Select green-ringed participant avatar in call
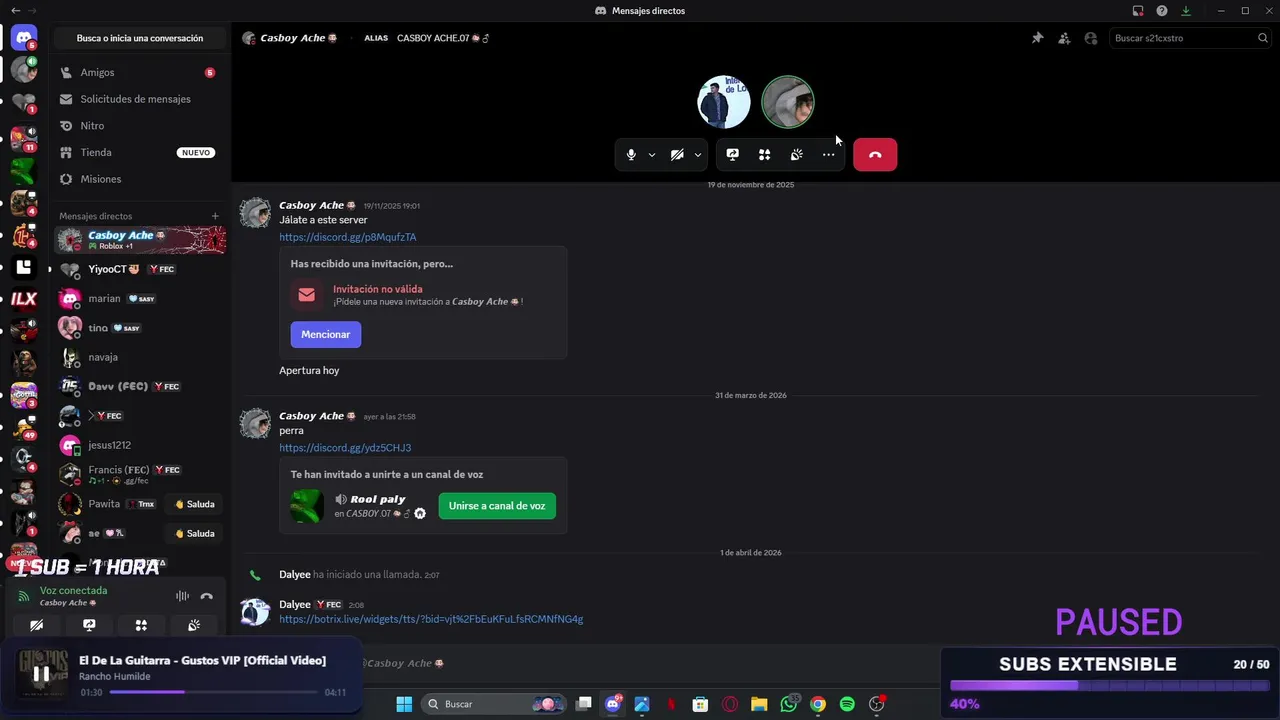Screen dimensions: 1280x720 click(x=788, y=102)
